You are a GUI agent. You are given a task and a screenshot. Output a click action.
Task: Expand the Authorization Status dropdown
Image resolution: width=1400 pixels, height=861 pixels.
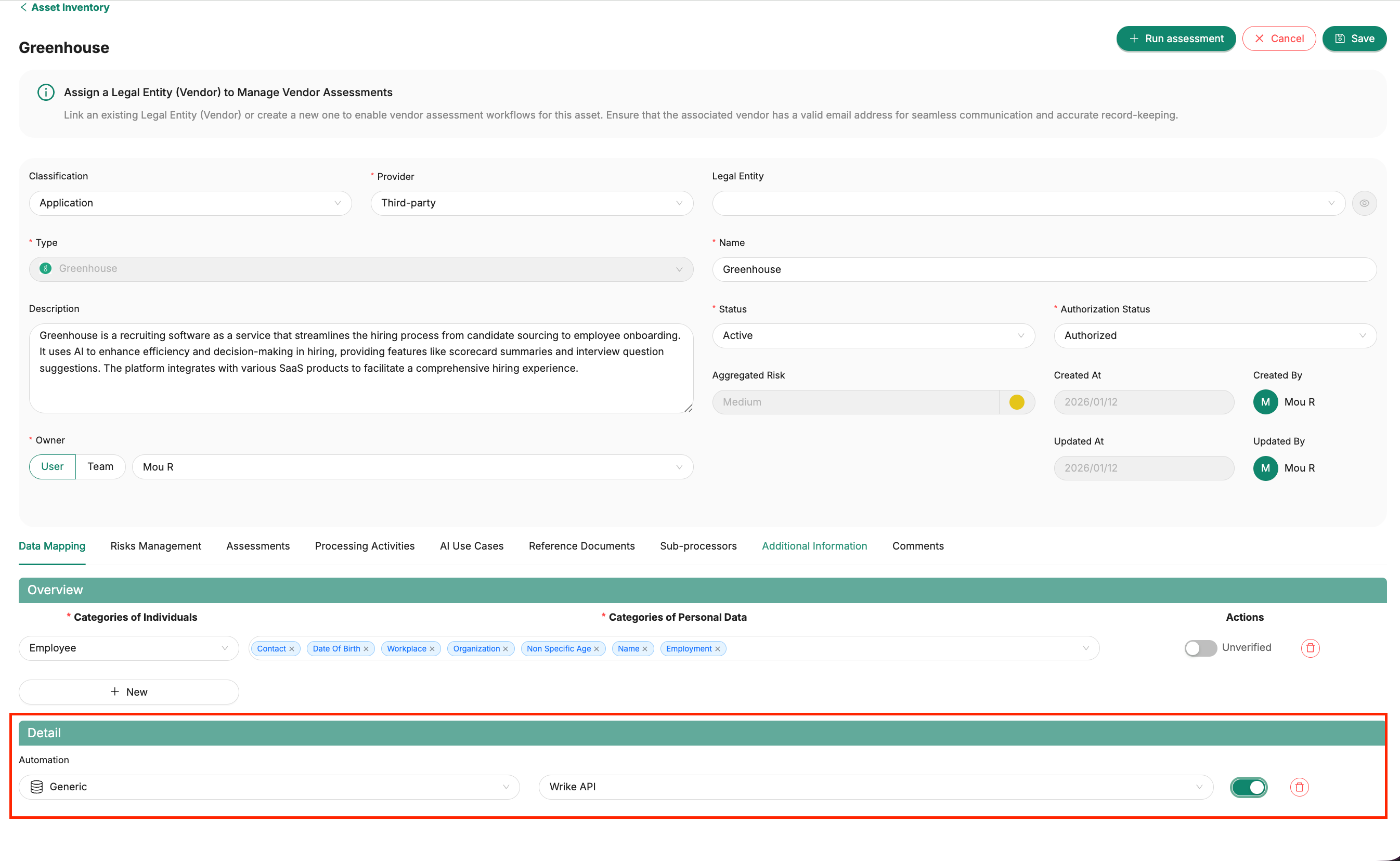click(x=1214, y=336)
